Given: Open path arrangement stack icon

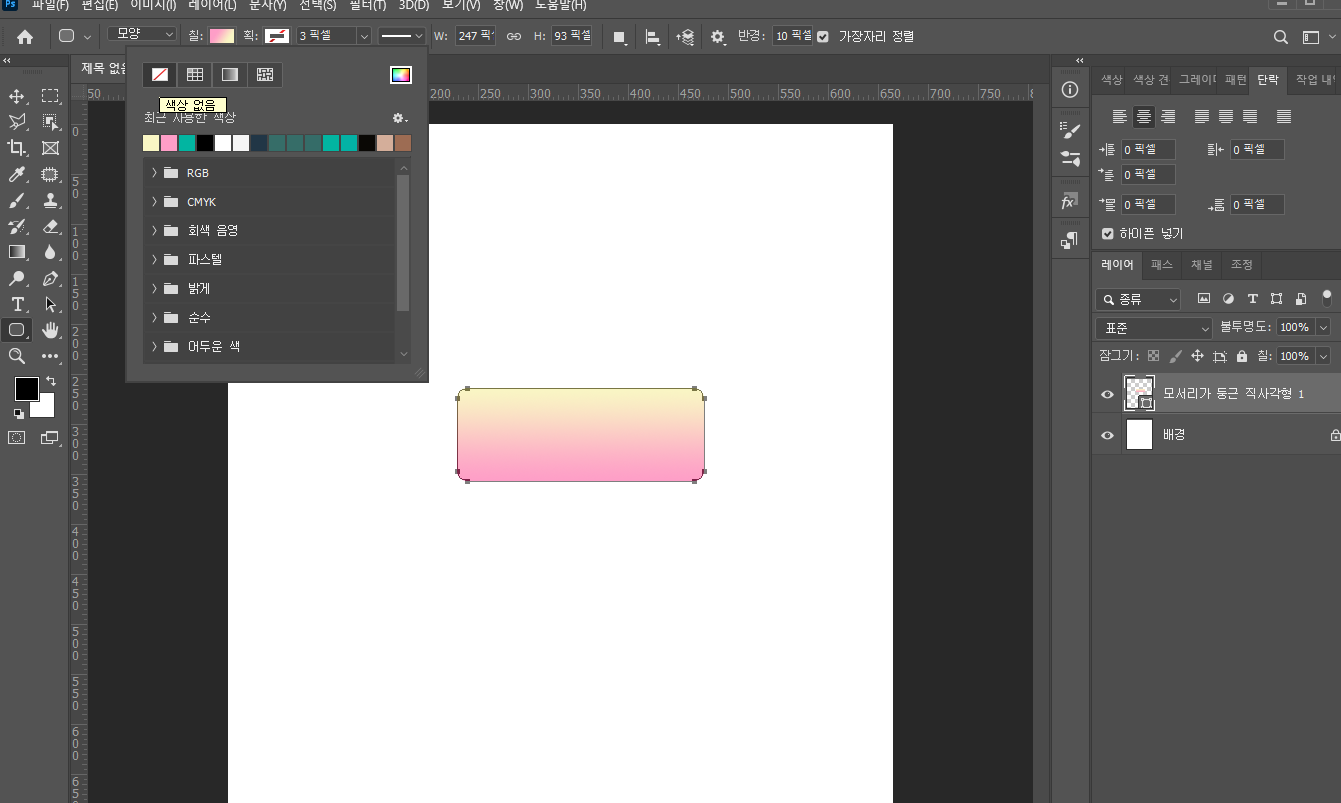Looking at the screenshot, I should coord(685,37).
